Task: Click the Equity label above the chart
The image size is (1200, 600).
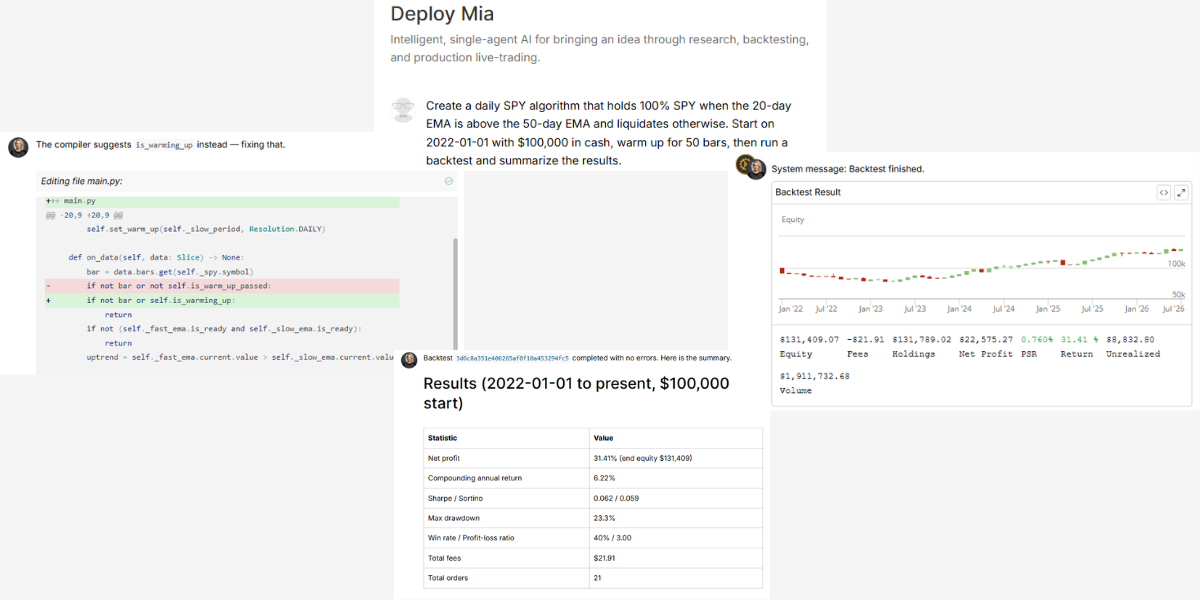Action: [x=792, y=219]
